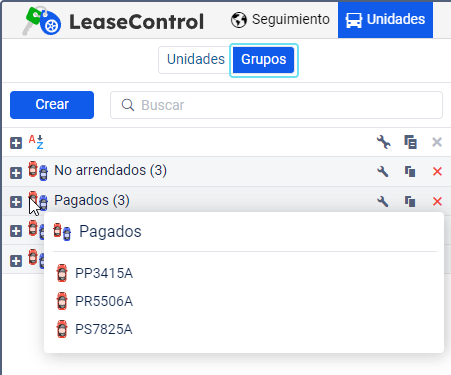Switch to the Unidades sub-tab
This screenshot has height=375, width=451.
point(196,60)
